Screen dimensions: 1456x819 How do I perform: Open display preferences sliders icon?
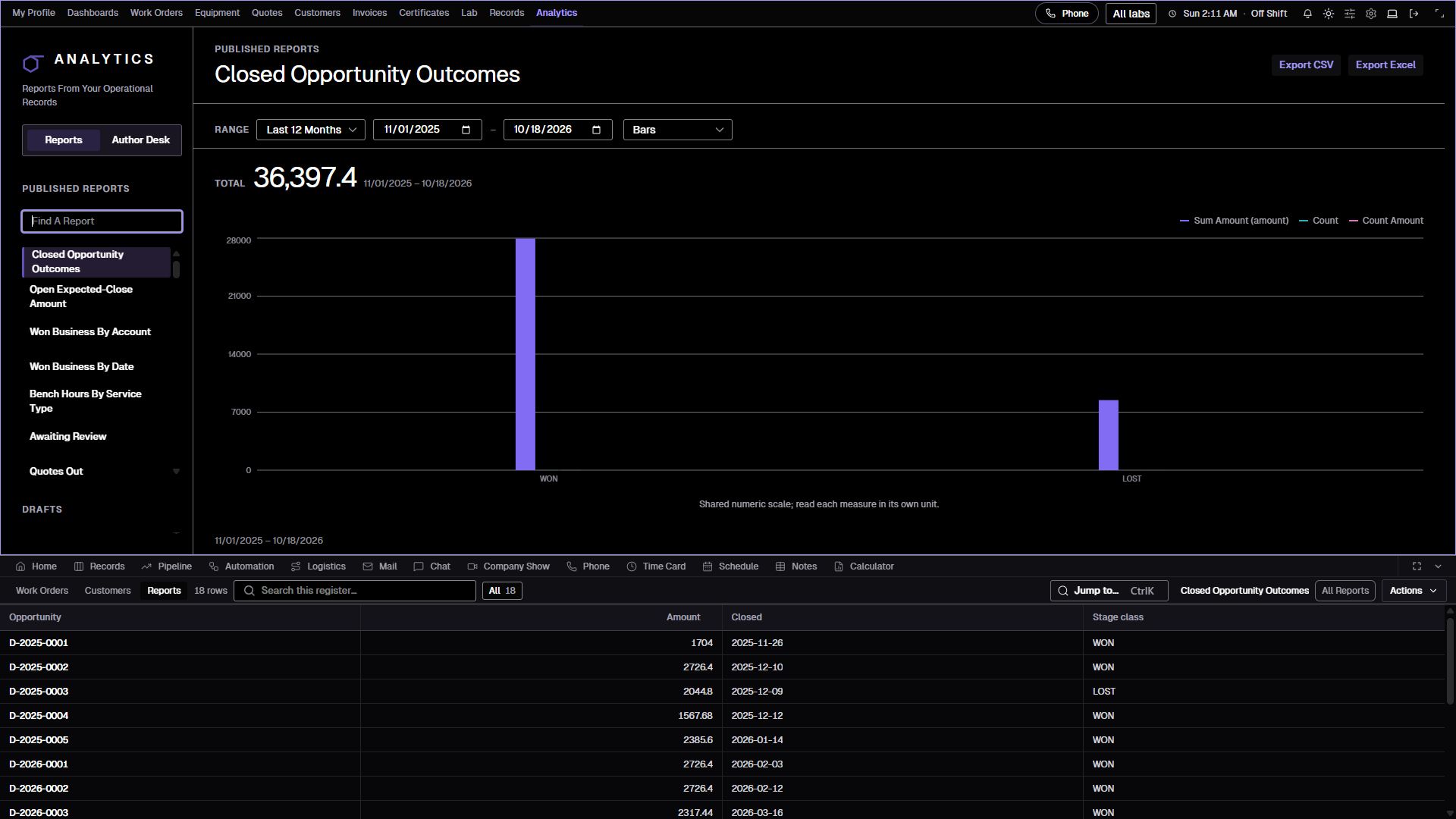click(x=1350, y=14)
